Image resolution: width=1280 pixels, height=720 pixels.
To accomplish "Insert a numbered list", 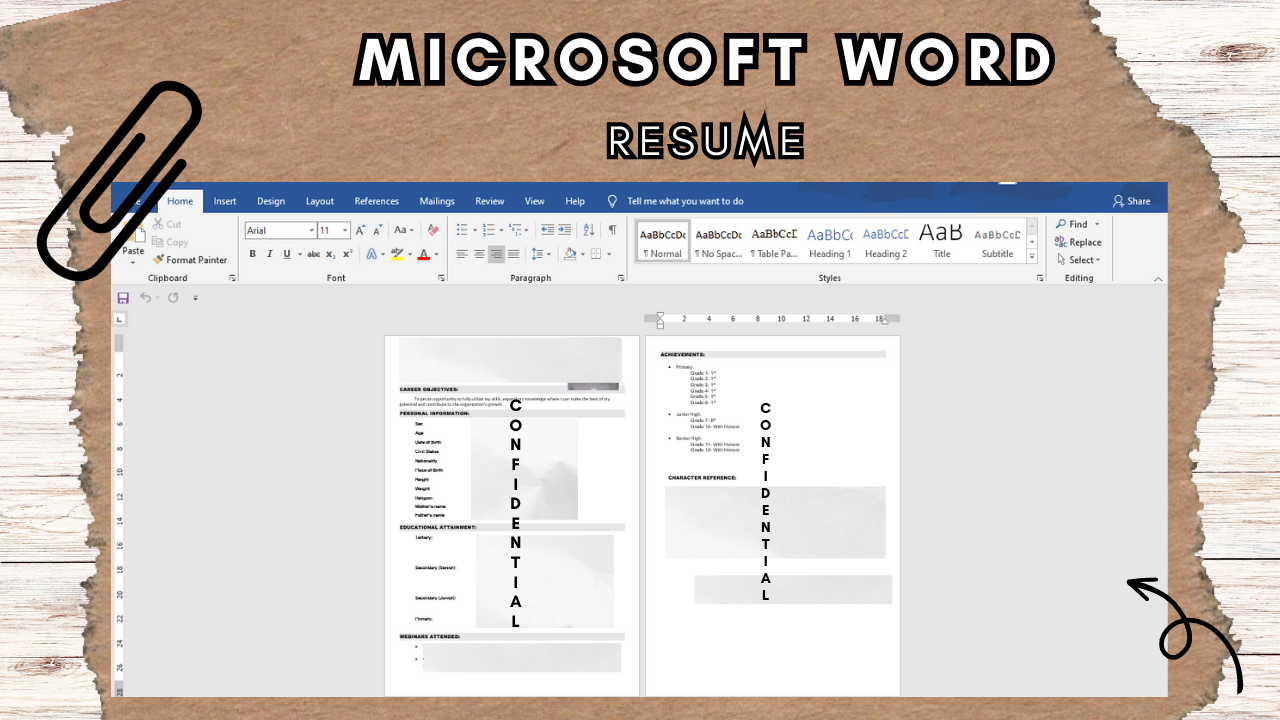I will 490,230.
